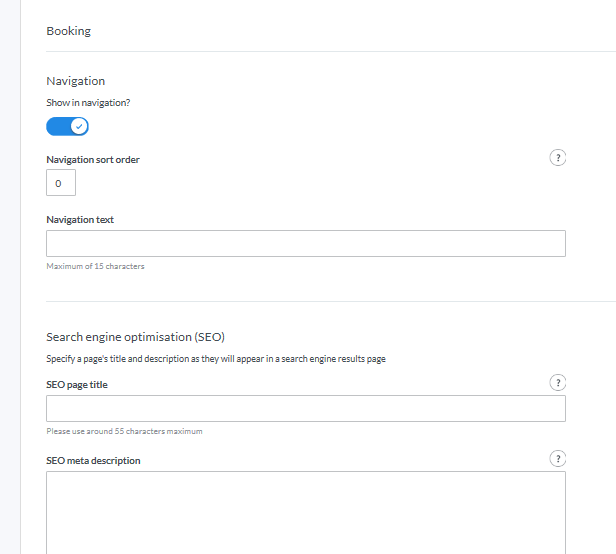
Task: Click into the SEO page title field
Action: (305, 408)
